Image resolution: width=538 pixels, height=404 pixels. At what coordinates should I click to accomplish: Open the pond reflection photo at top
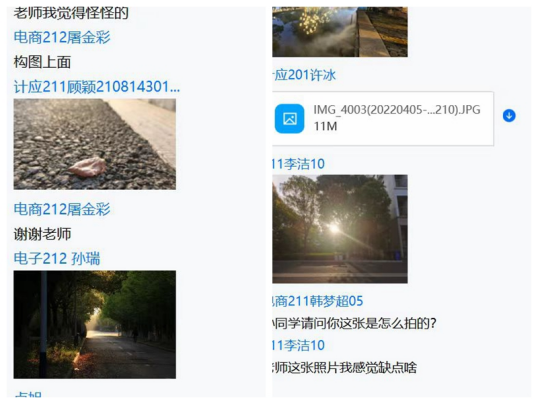(340, 32)
